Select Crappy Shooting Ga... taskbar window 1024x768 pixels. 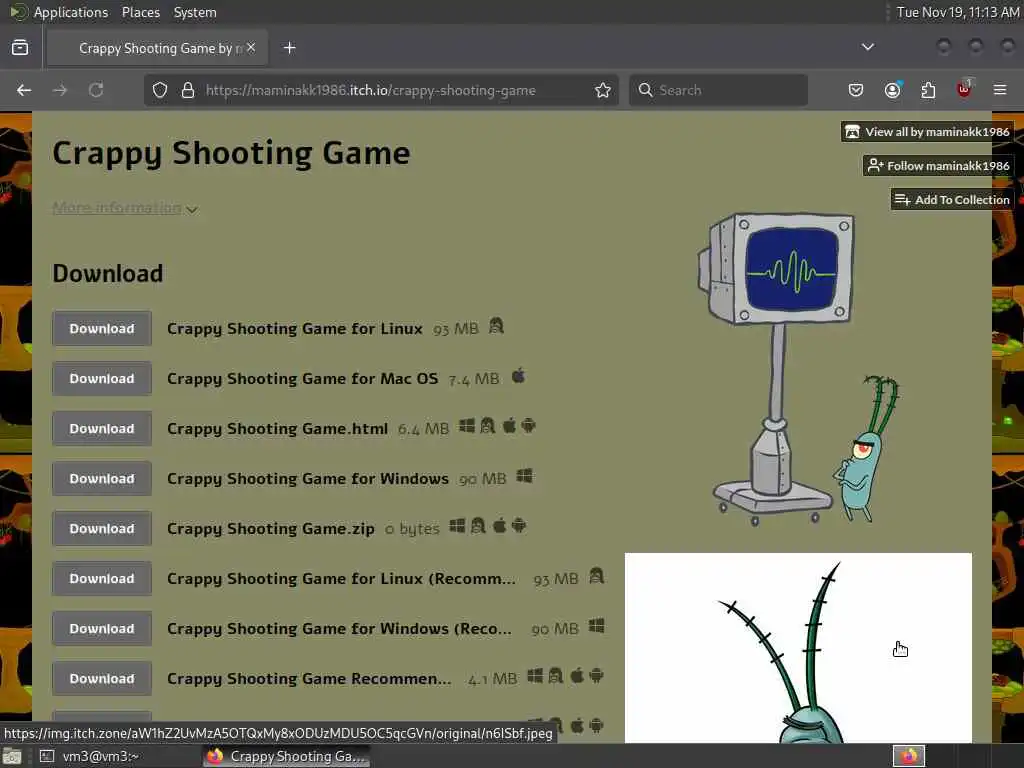(286, 756)
